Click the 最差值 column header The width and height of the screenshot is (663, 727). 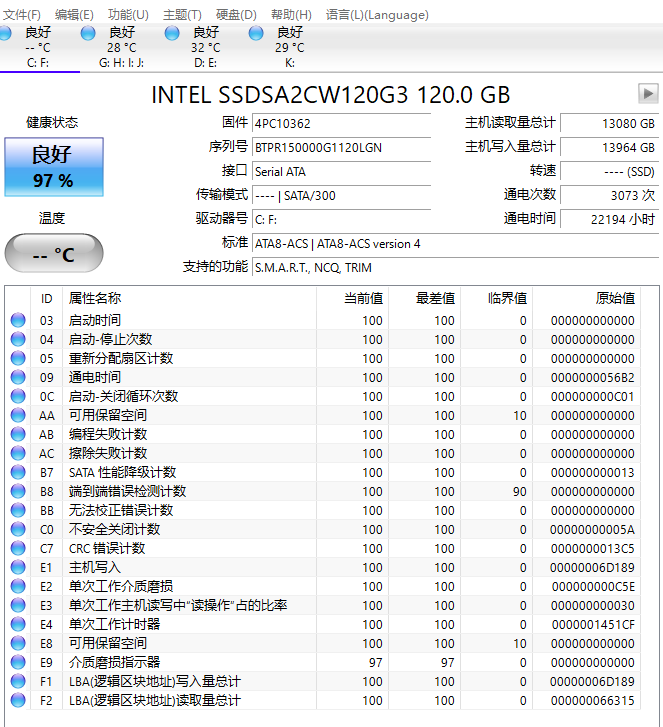tap(425, 299)
